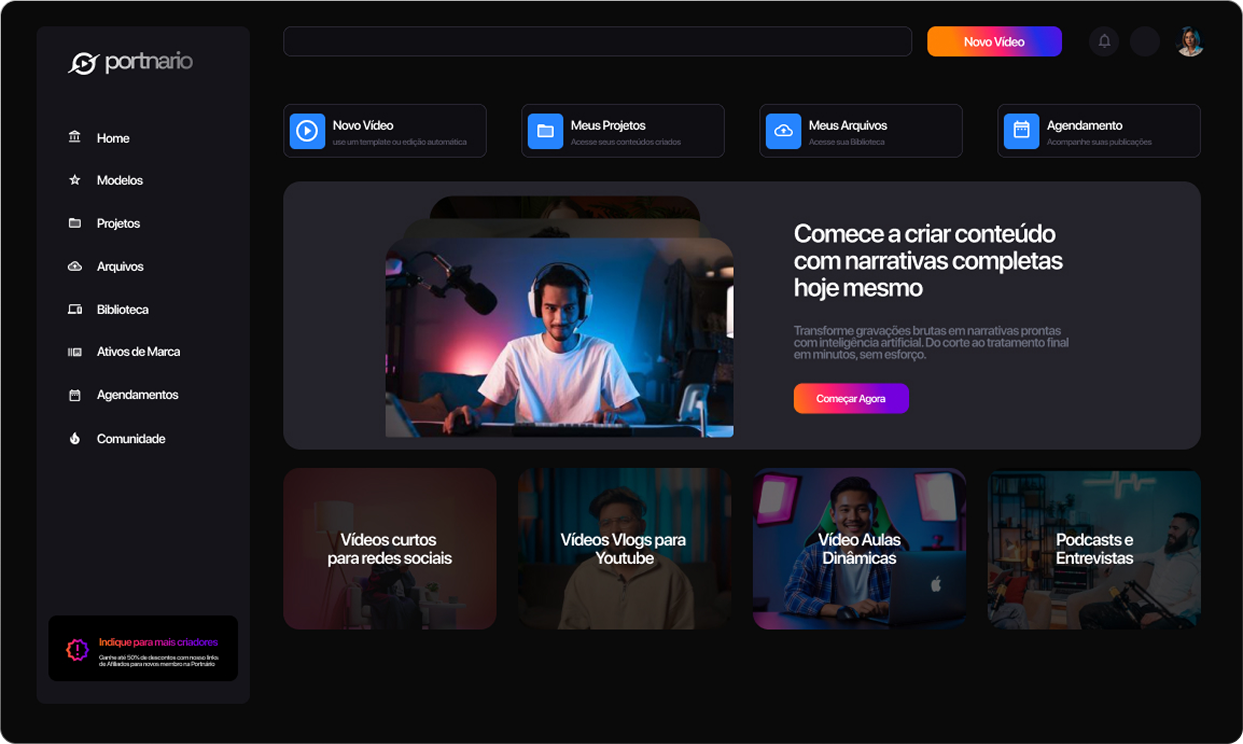The width and height of the screenshot is (1243, 744).
Task: Click the Portnario logo icon
Action: (x=84, y=63)
